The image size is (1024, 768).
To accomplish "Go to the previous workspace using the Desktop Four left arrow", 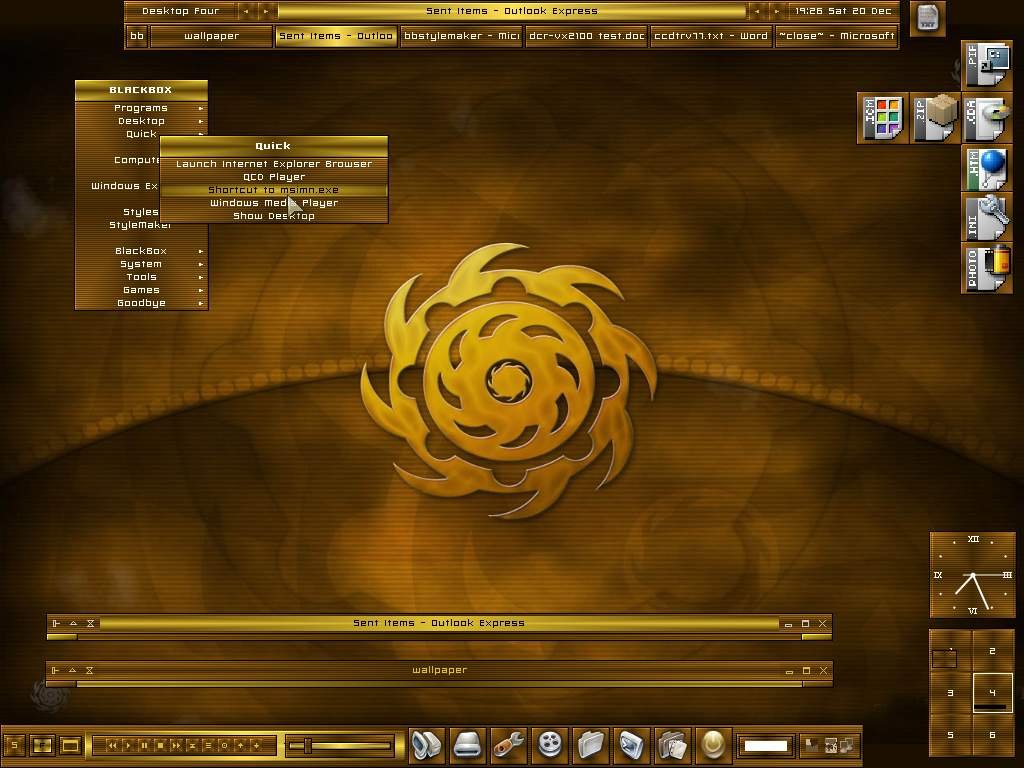I will (x=246, y=11).
